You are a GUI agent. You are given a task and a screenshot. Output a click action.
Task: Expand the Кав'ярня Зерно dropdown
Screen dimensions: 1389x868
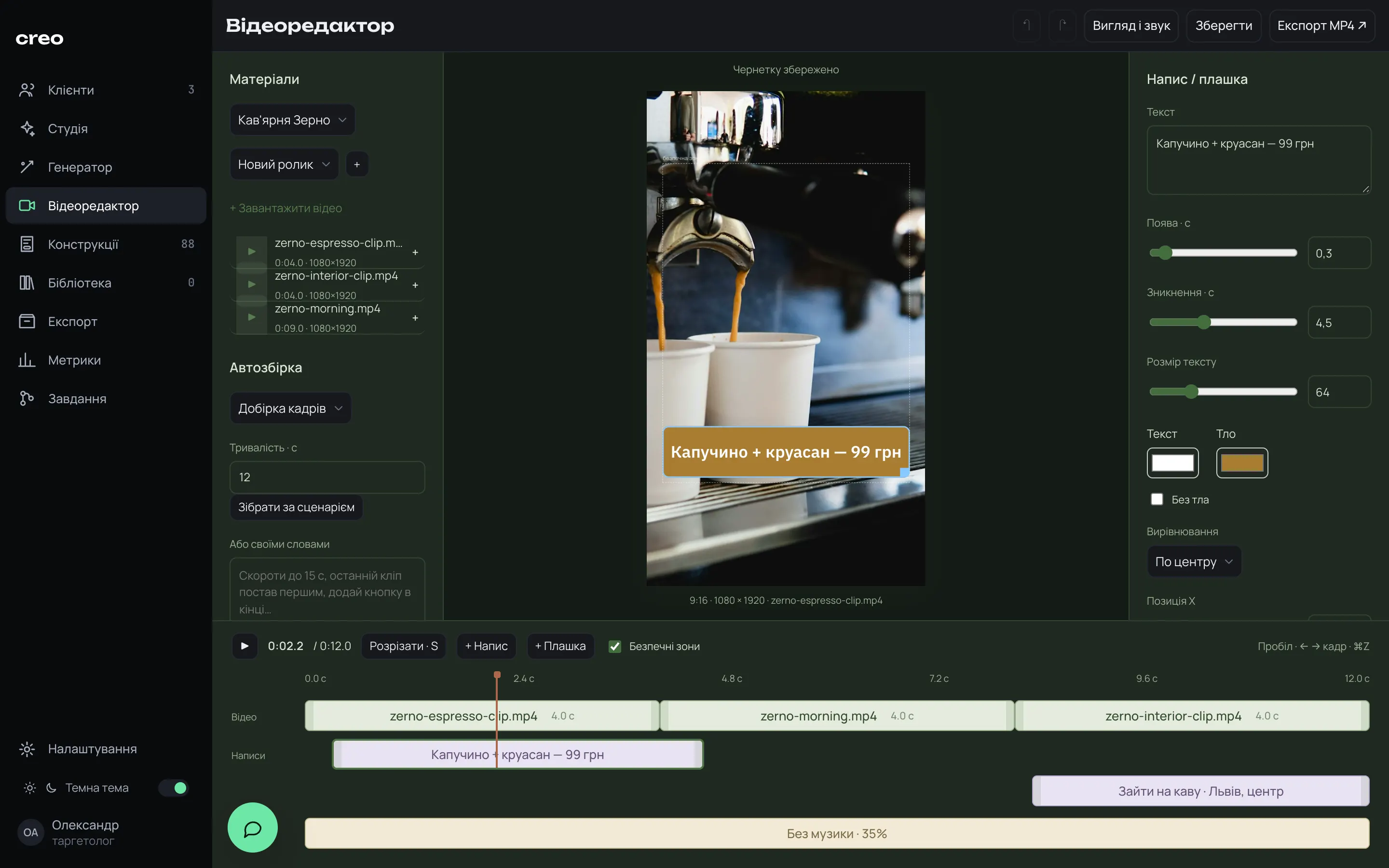click(x=292, y=120)
